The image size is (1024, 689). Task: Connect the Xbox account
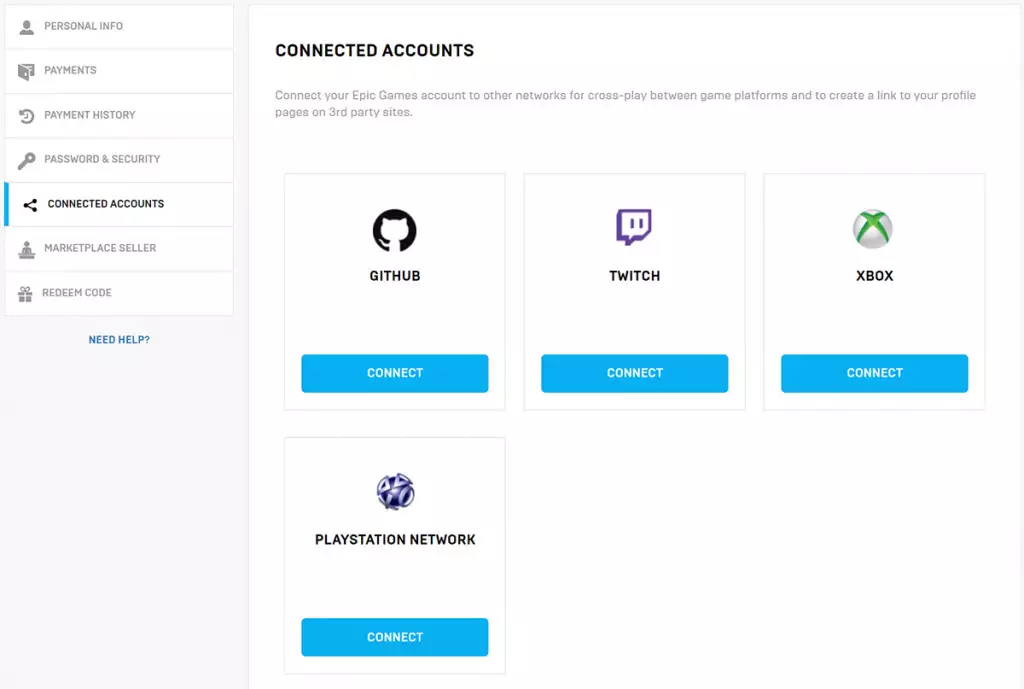(873, 373)
